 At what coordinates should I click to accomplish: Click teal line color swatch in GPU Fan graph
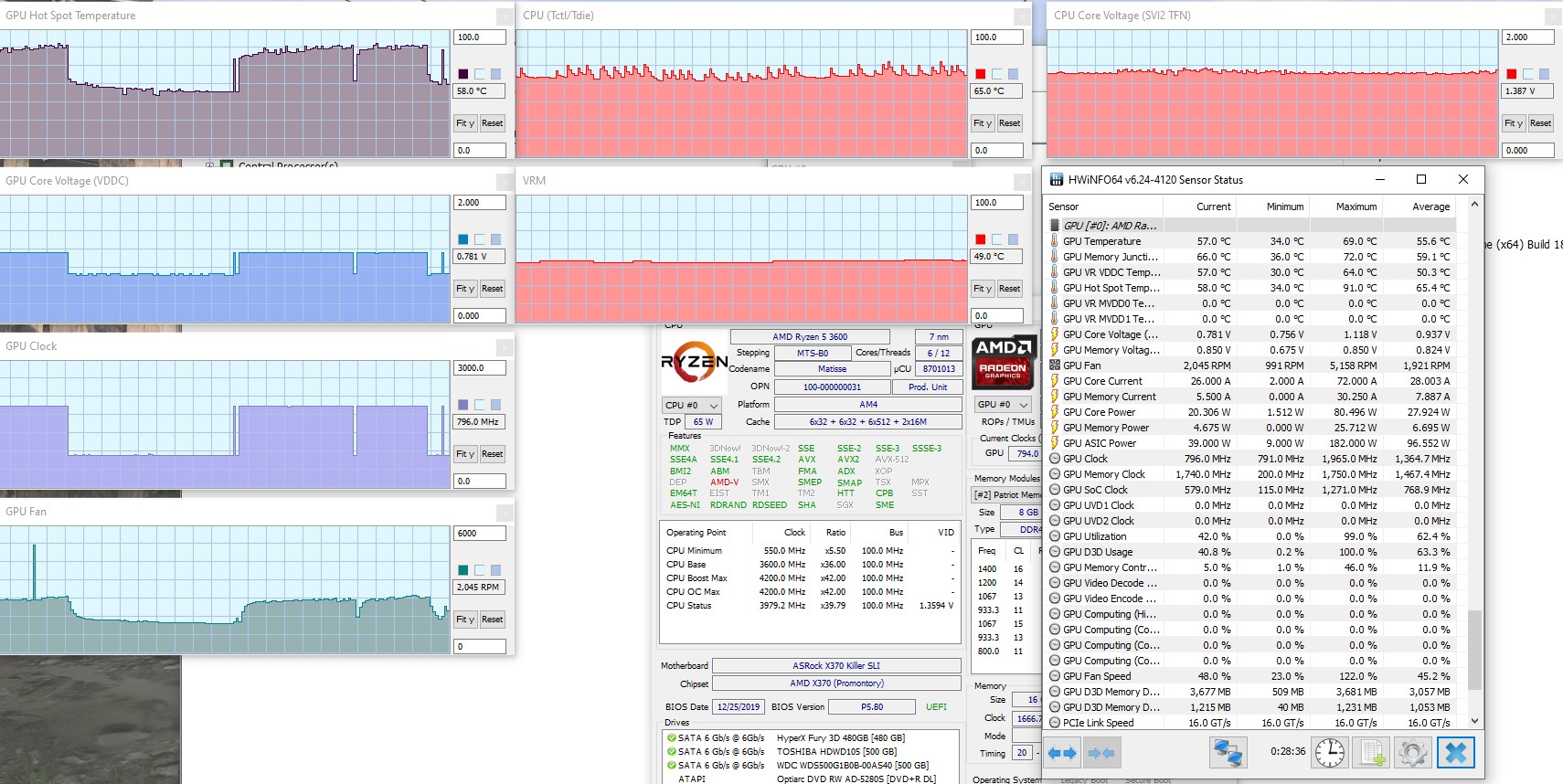[463, 570]
